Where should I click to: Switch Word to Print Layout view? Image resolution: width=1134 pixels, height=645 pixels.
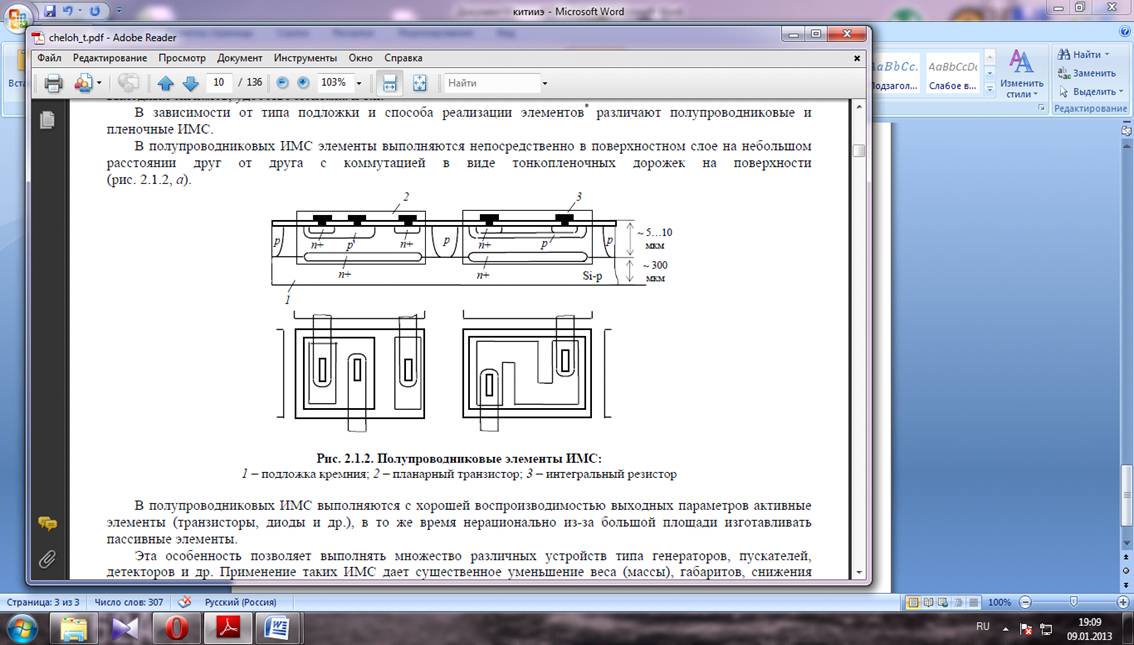click(912, 603)
